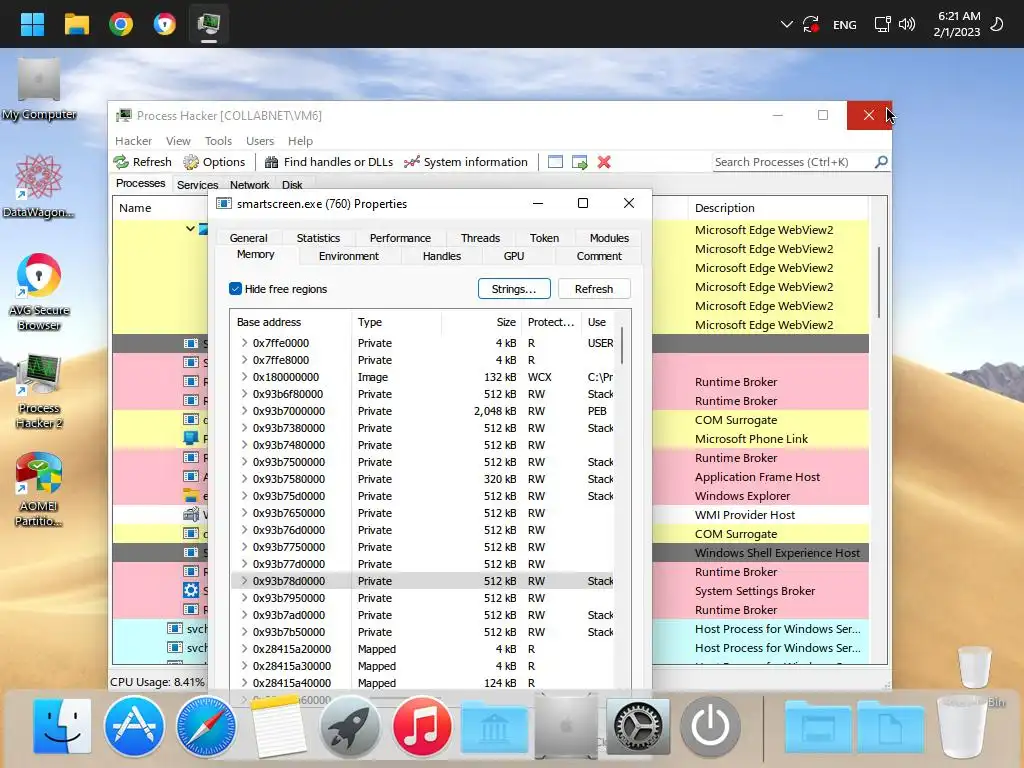Viewport: 1024px width, 768px height.
Task: Click the Strings... button
Action: tap(514, 289)
